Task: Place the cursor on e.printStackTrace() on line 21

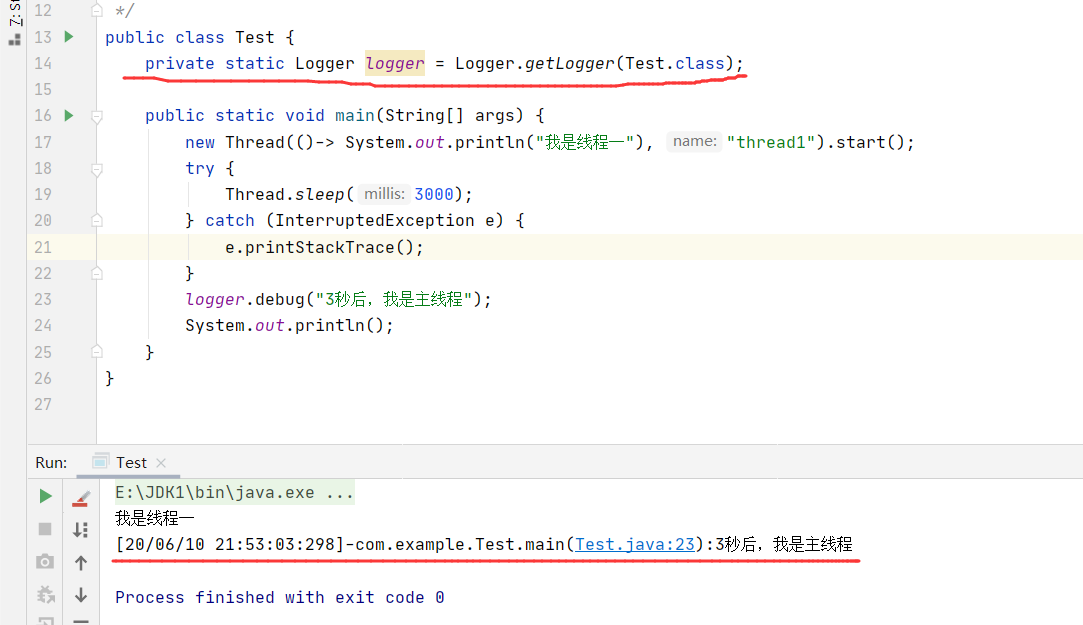Action: tap(324, 247)
